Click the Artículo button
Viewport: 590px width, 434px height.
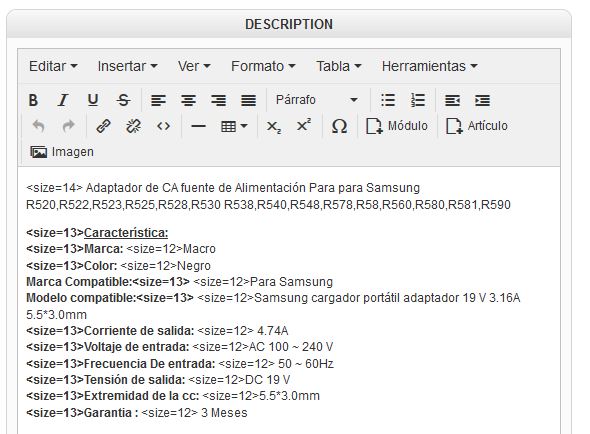477,126
